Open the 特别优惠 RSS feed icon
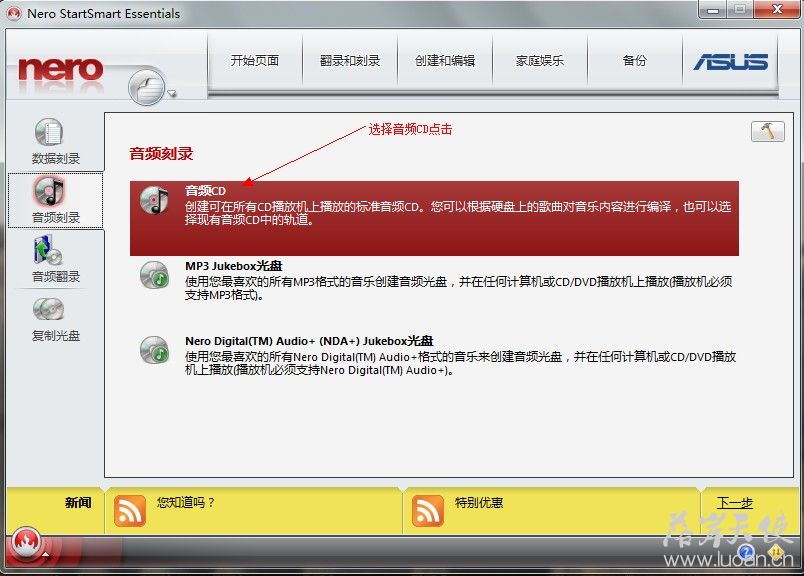Viewport: 804px width, 576px height. (427, 511)
